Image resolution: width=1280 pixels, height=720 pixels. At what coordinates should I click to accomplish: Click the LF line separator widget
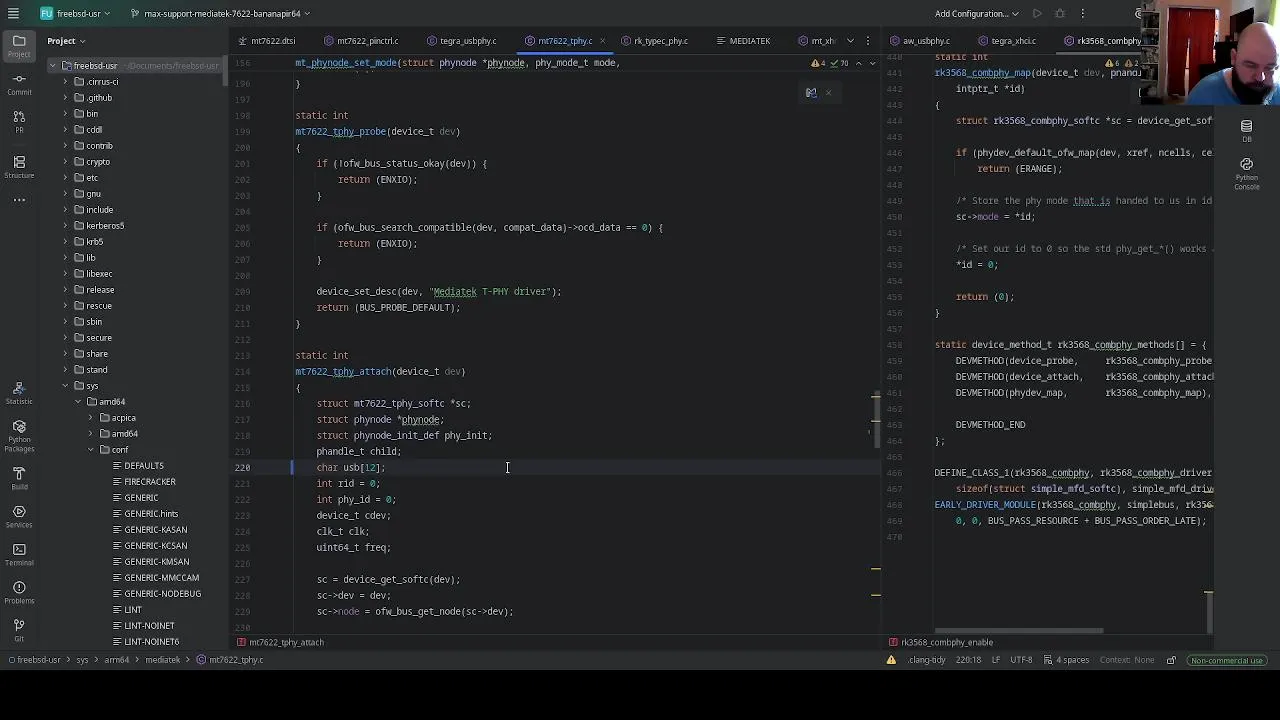996,660
